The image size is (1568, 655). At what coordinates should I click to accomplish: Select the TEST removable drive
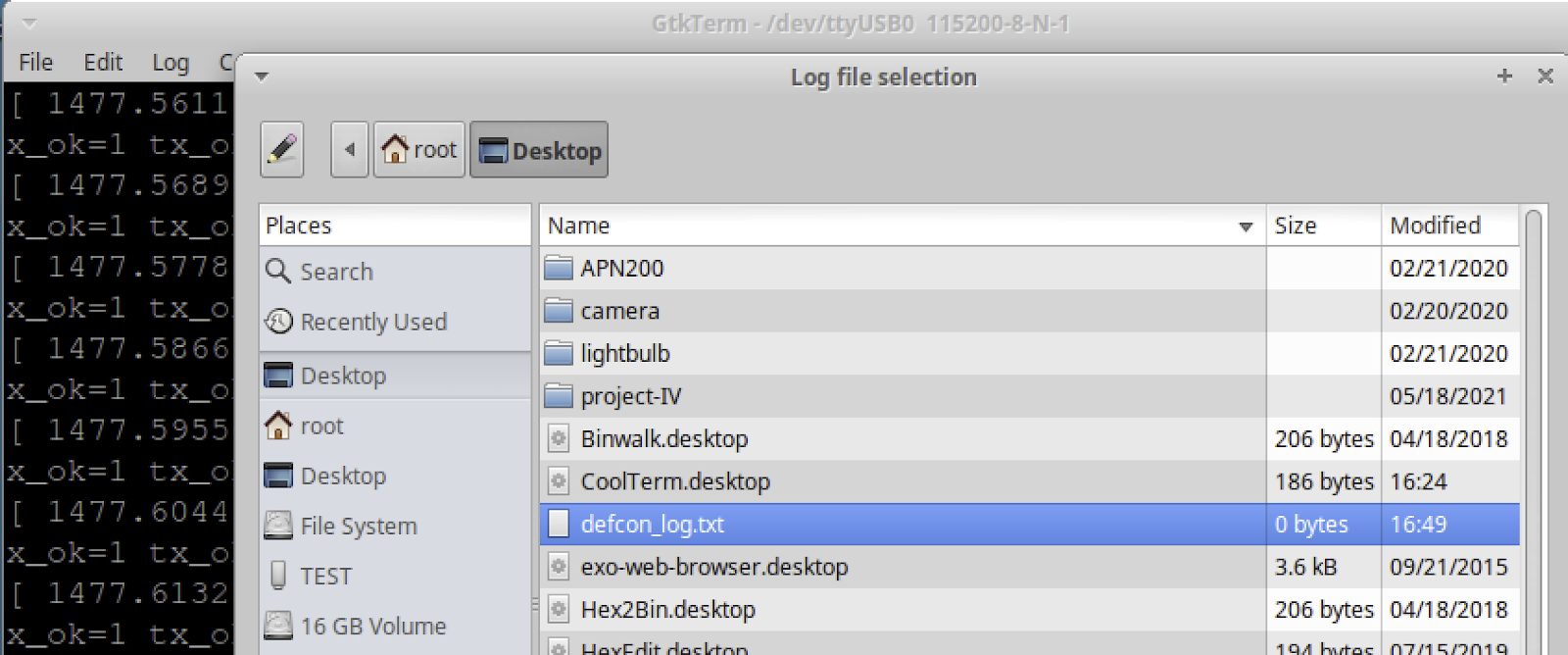tap(325, 577)
